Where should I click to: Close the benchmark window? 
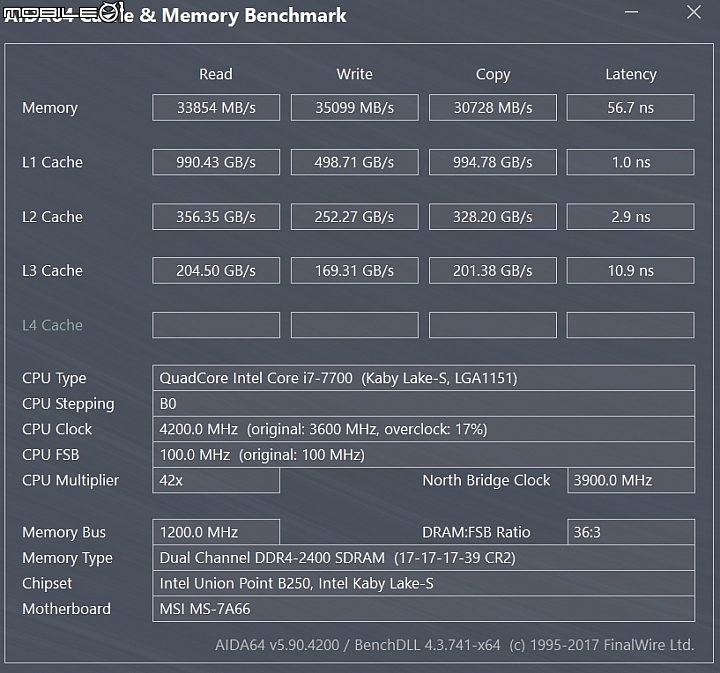pos(693,12)
